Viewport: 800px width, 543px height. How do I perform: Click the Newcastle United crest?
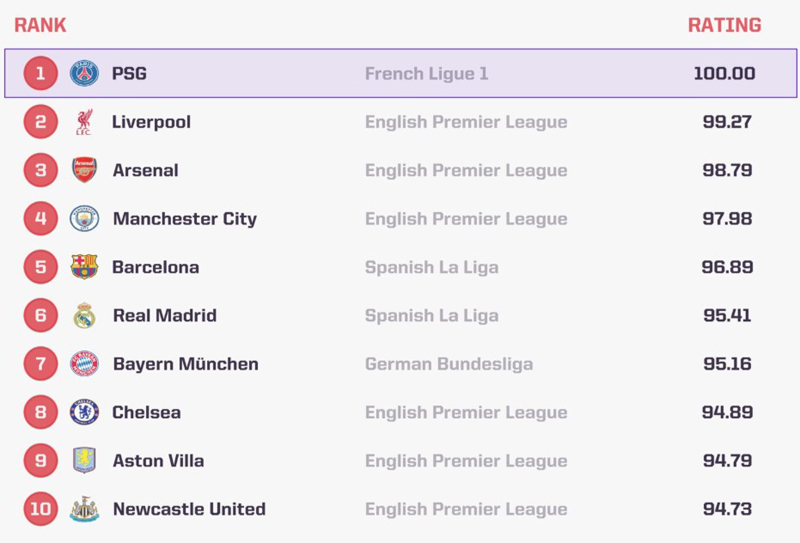84,509
